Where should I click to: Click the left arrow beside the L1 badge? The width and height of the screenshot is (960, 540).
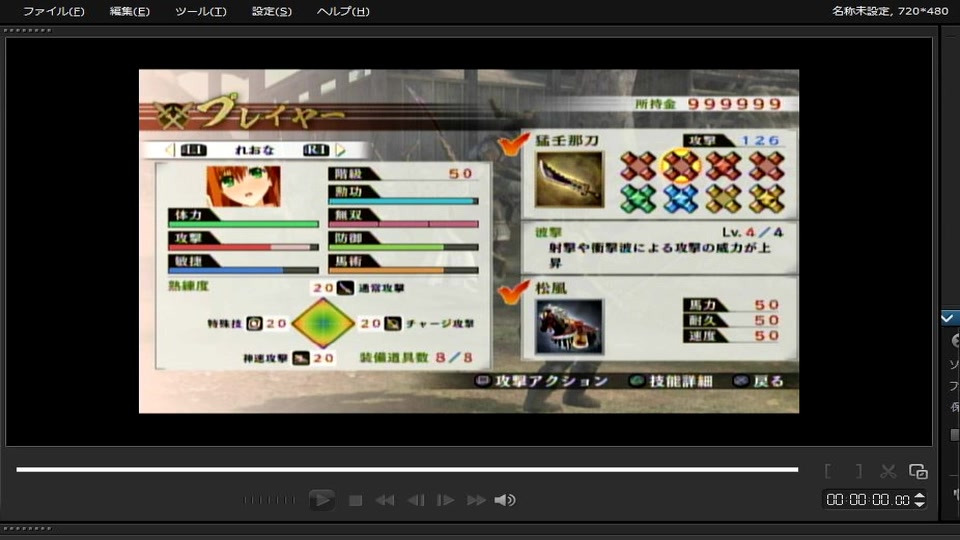170,150
